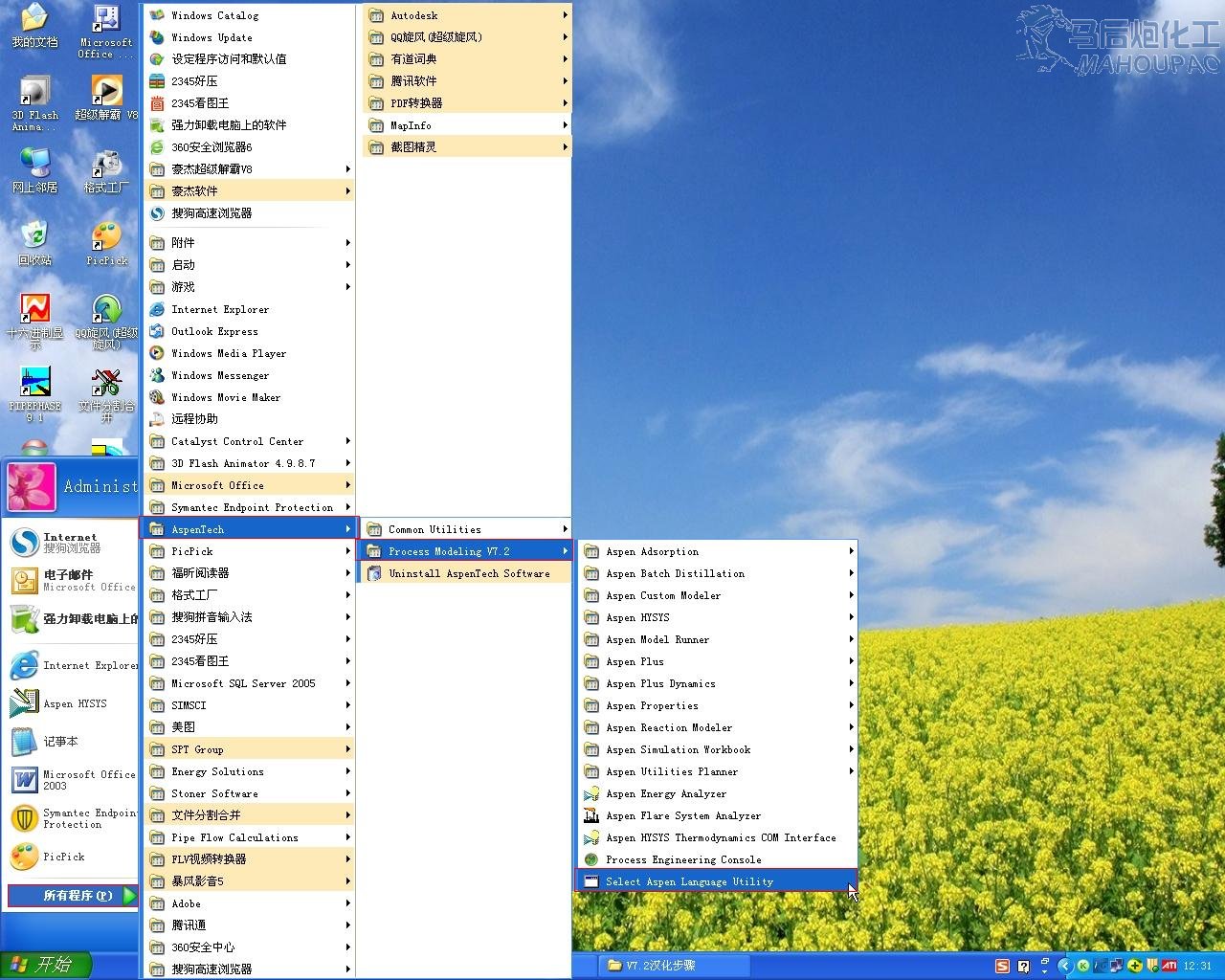Expand the AspenTech programs folder
The height and width of the screenshot is (980, 1225).
pyautogui.click(x=250, y=529)
